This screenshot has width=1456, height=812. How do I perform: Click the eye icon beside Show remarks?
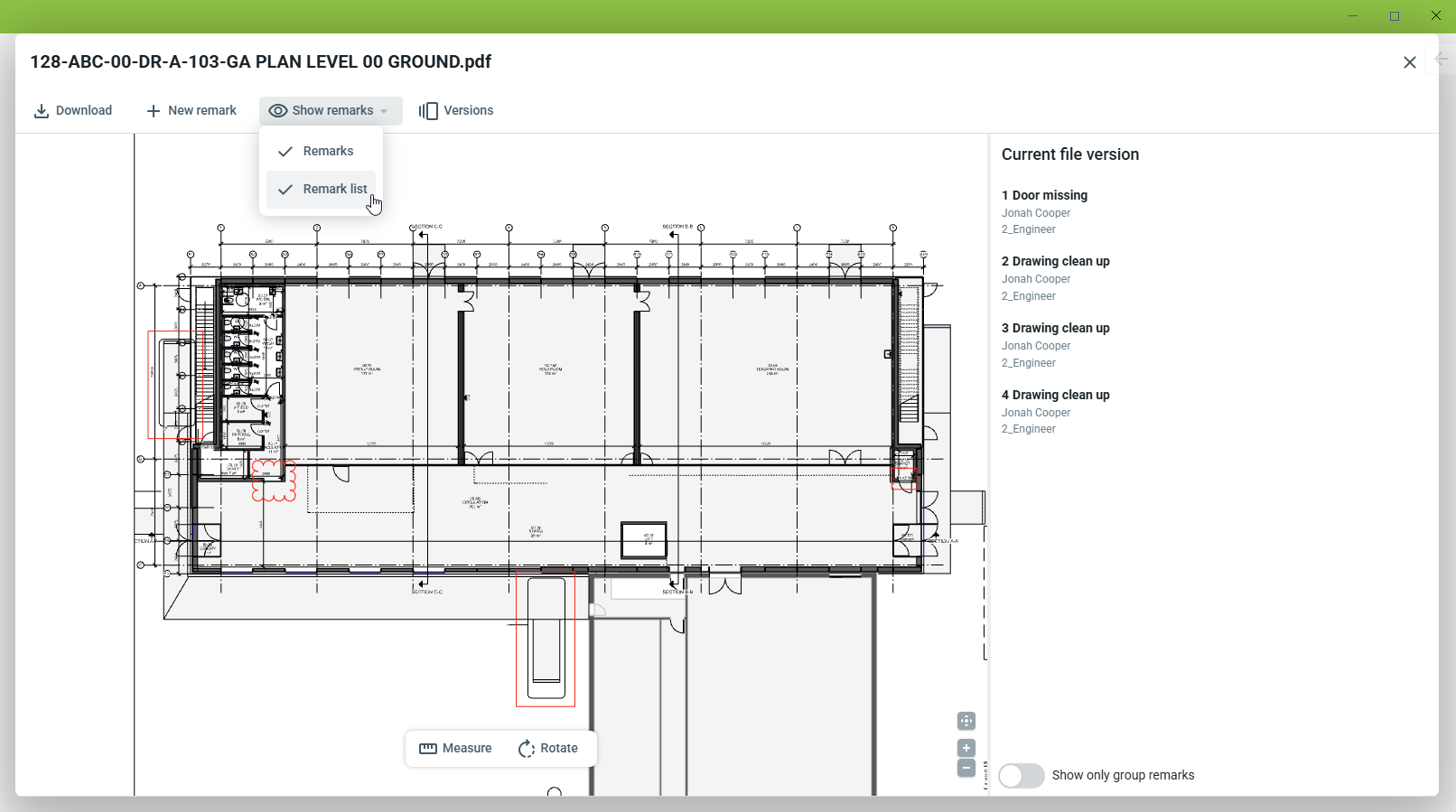click(x=278, y=111)
